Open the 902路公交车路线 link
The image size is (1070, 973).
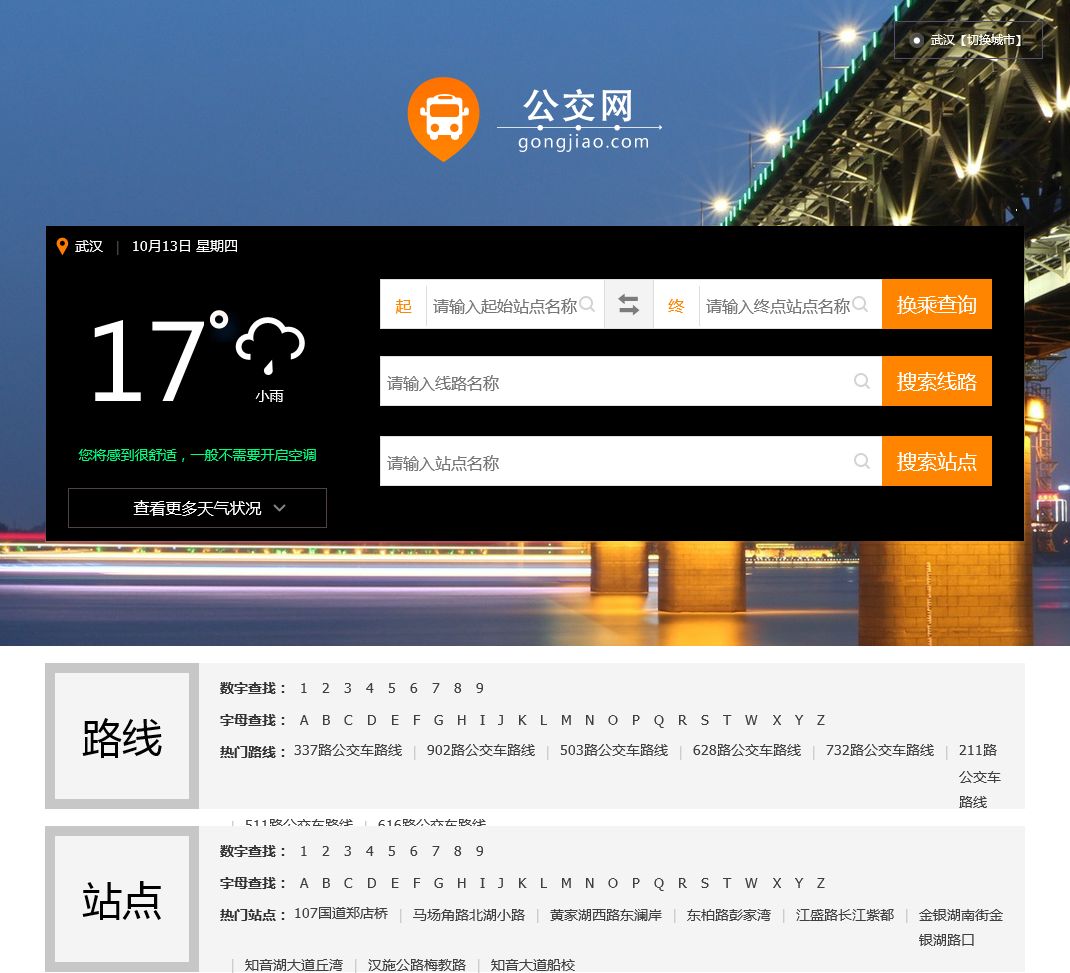481,750
